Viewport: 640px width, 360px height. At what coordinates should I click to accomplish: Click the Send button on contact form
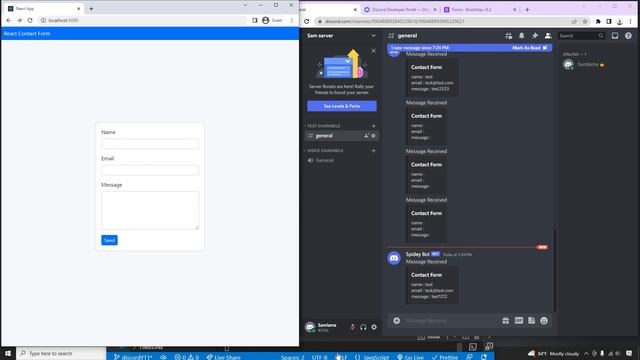pos(109,240)
